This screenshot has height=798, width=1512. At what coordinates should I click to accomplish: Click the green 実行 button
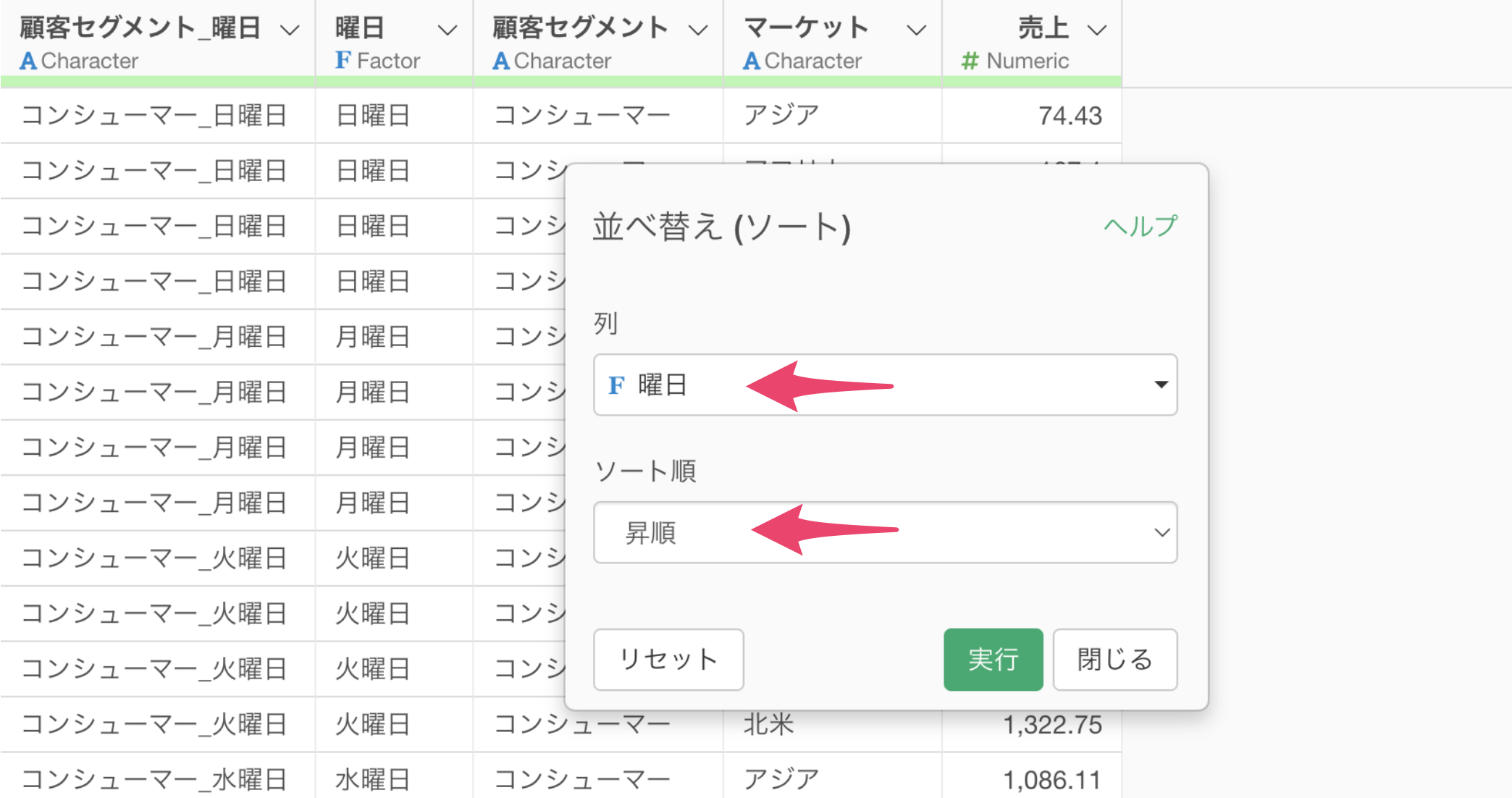click(993, 659)
